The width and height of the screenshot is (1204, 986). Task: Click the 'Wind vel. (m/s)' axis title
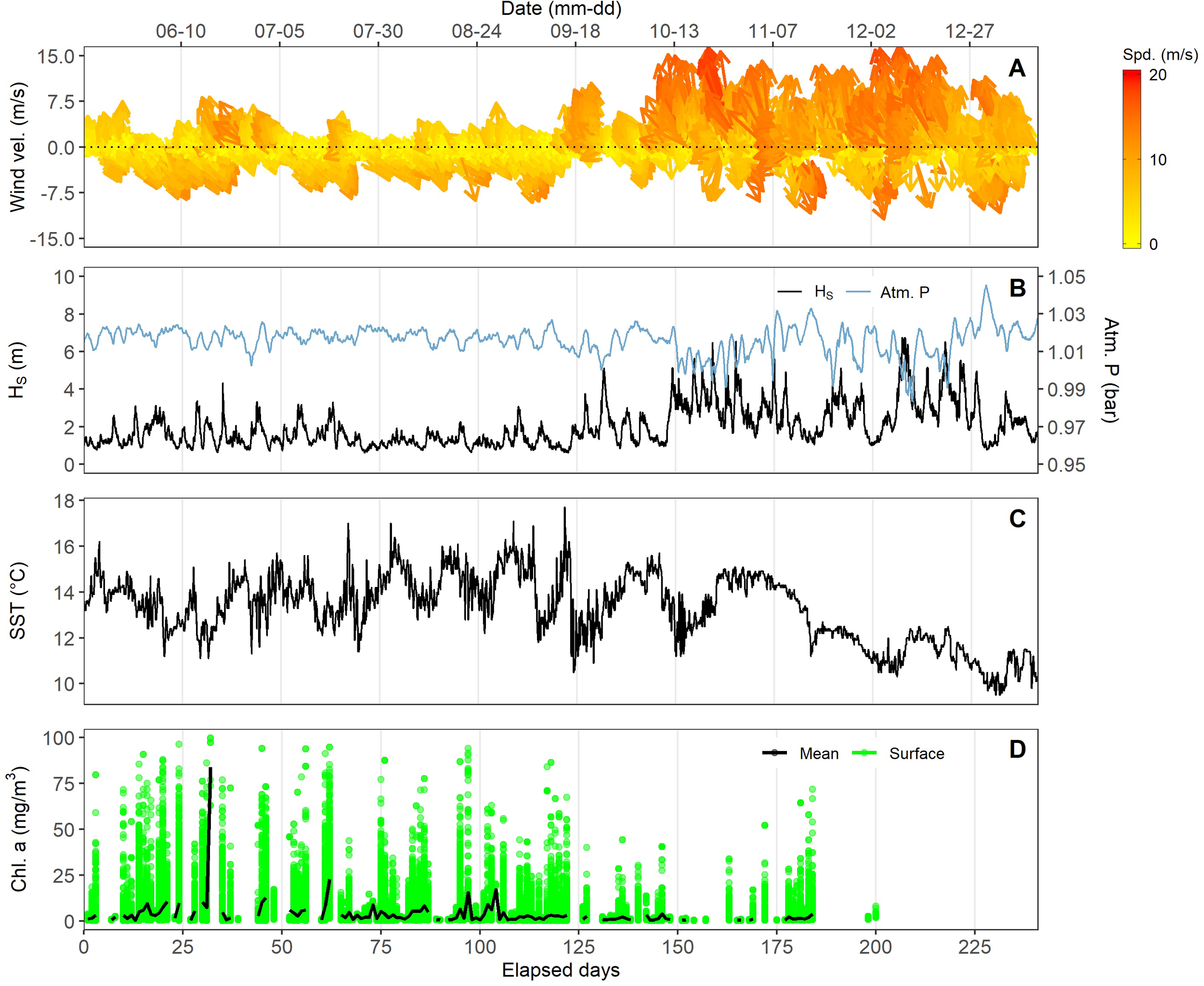pyautogui.click(x=18, y=147)
